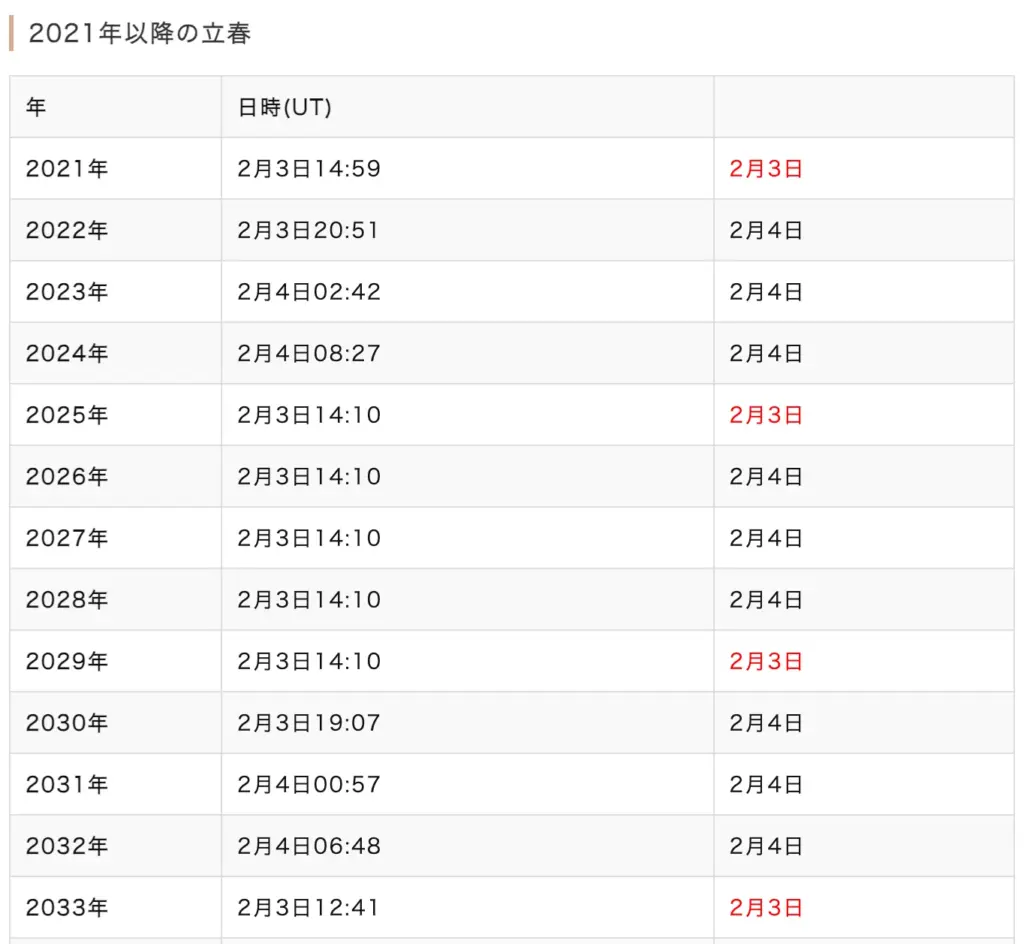Click the 年 column header

(36, 107)
